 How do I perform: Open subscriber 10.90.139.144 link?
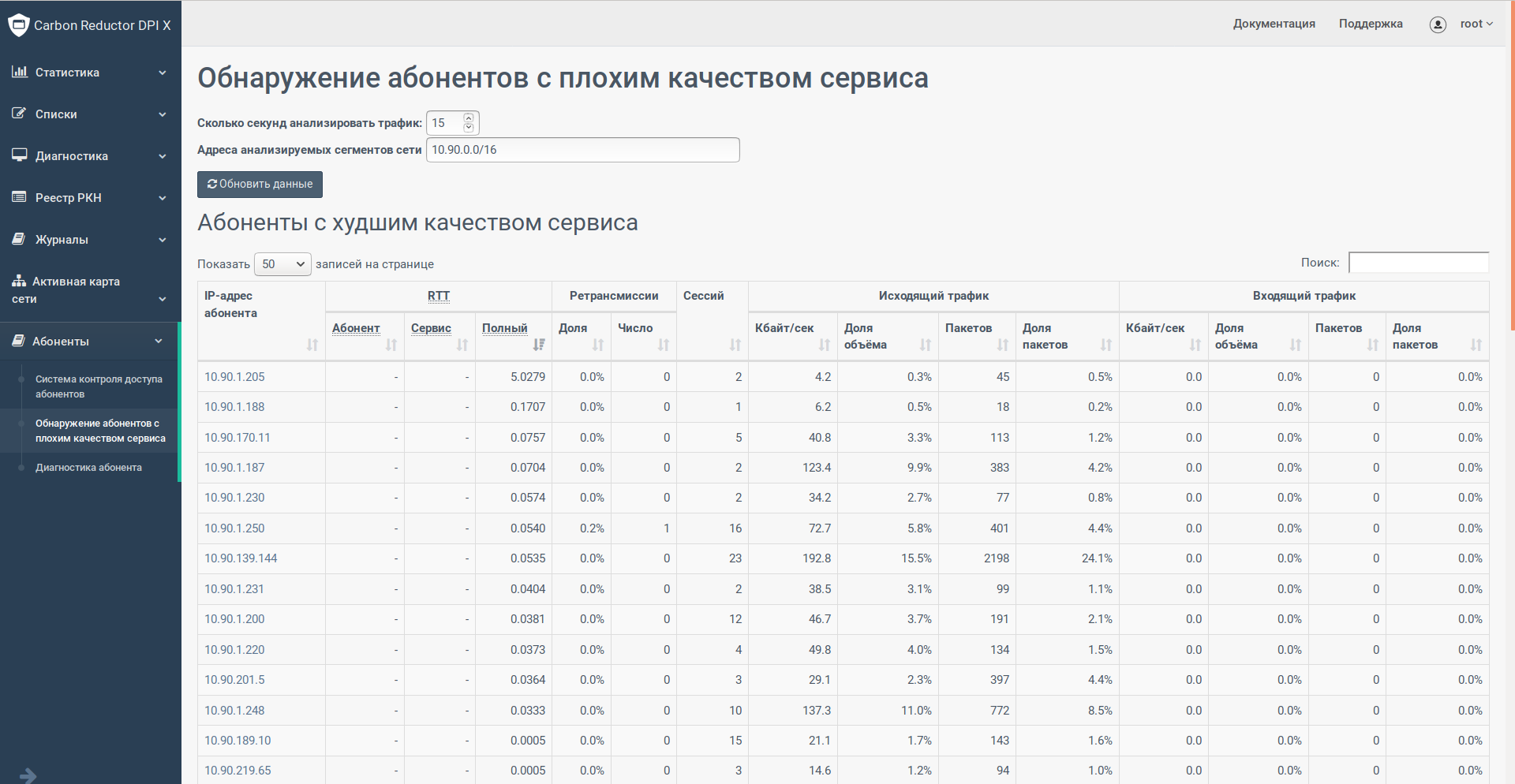[x=241, y=558]
